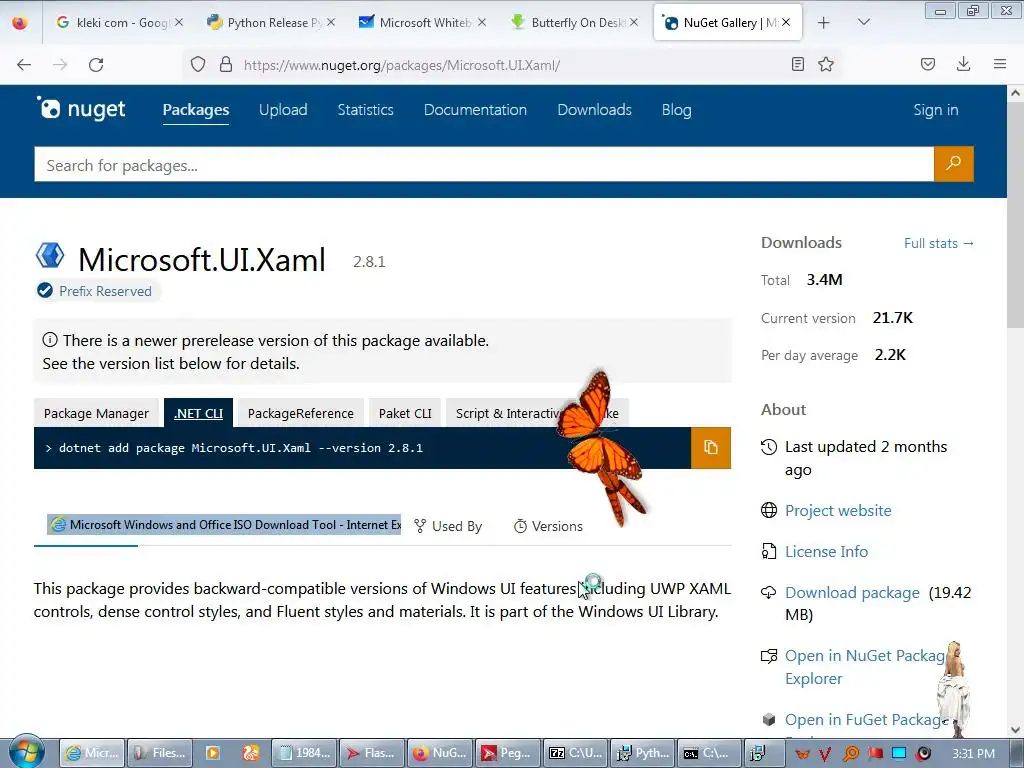Close the Butterfly On Desktop tab
1024x768 pixels.
633,22
